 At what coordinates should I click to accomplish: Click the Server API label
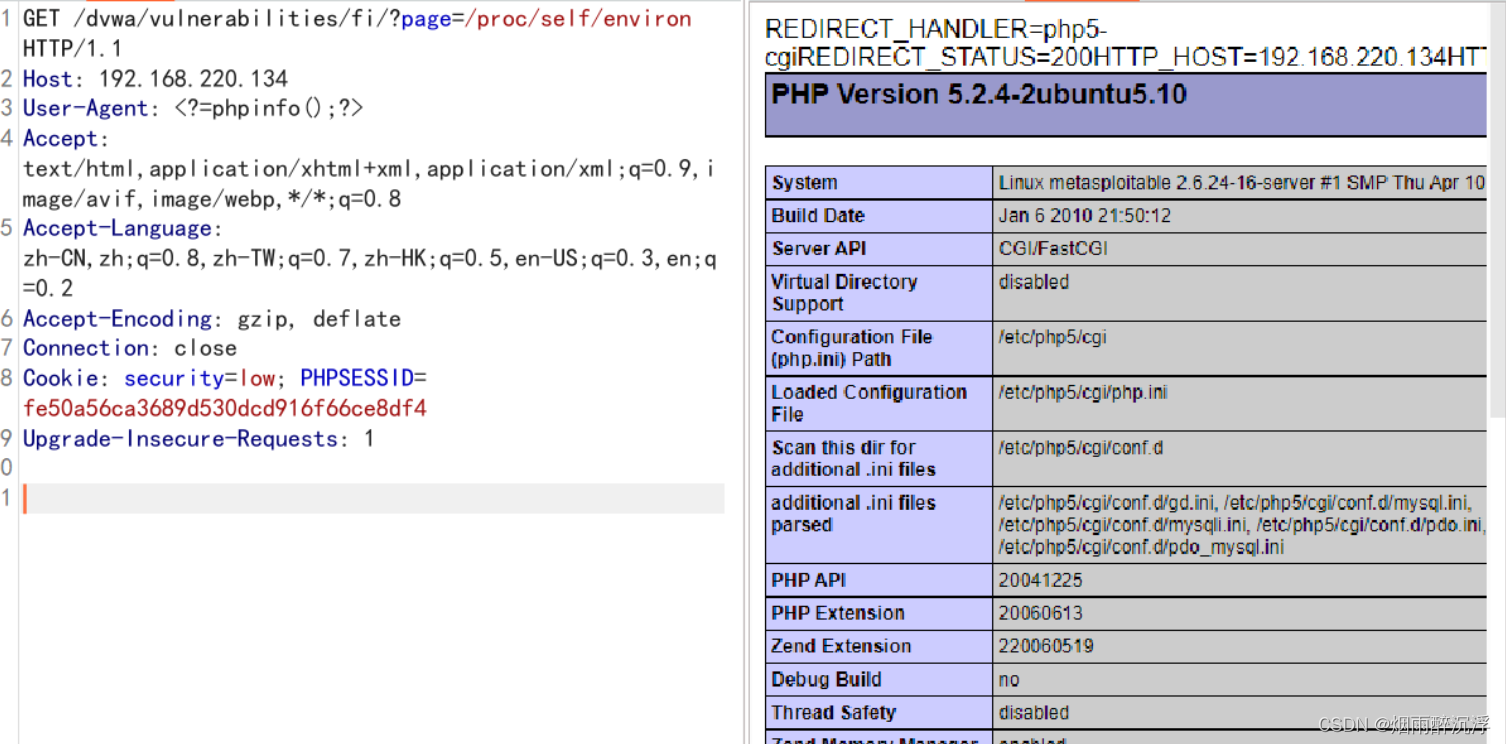coord(819,249)
